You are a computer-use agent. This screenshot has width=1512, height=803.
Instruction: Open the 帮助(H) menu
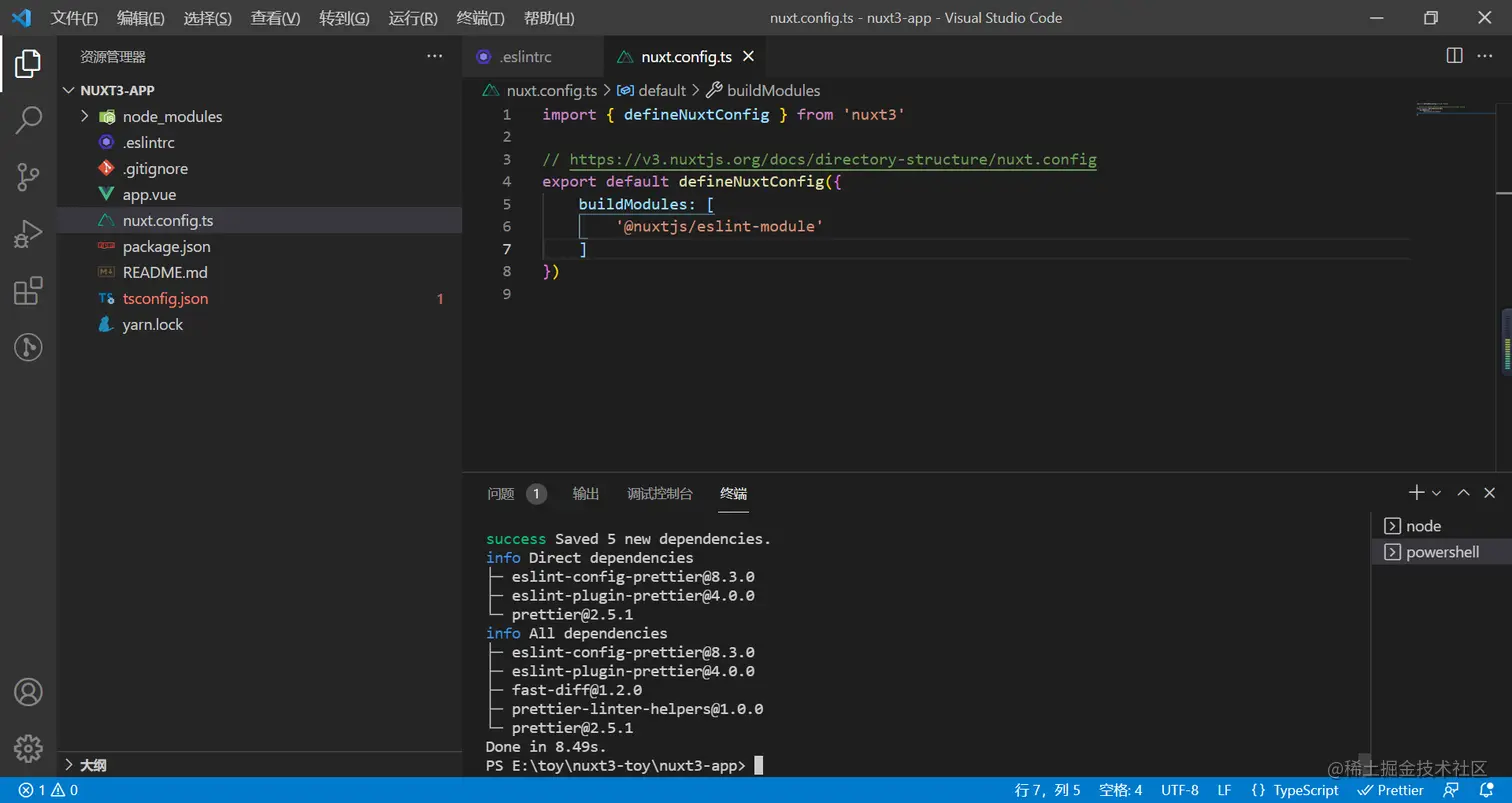pyautogui.click(x=549, y=18)
